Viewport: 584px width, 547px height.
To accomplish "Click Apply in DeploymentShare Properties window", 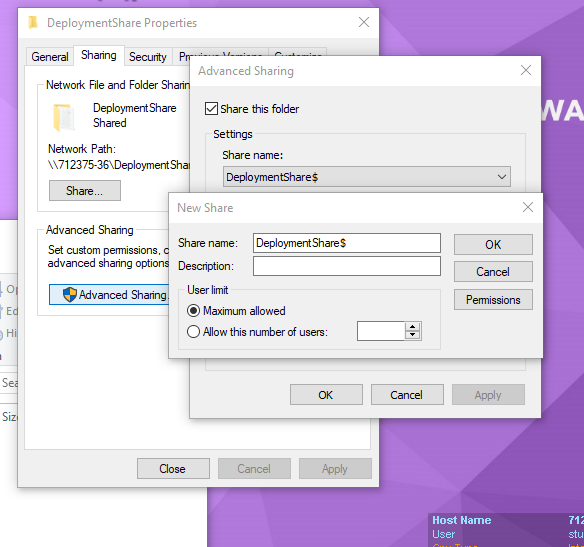I will click(335, 468).
